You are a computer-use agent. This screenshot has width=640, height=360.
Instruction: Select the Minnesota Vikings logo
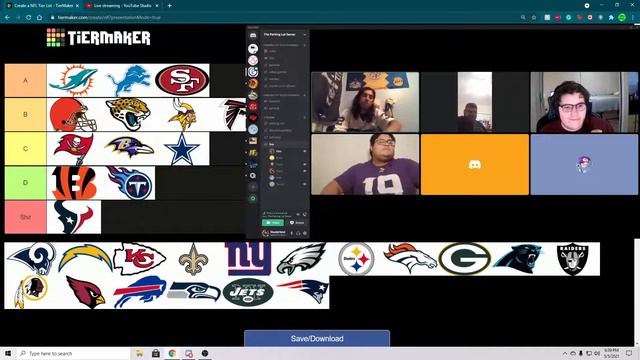point(182,115)
